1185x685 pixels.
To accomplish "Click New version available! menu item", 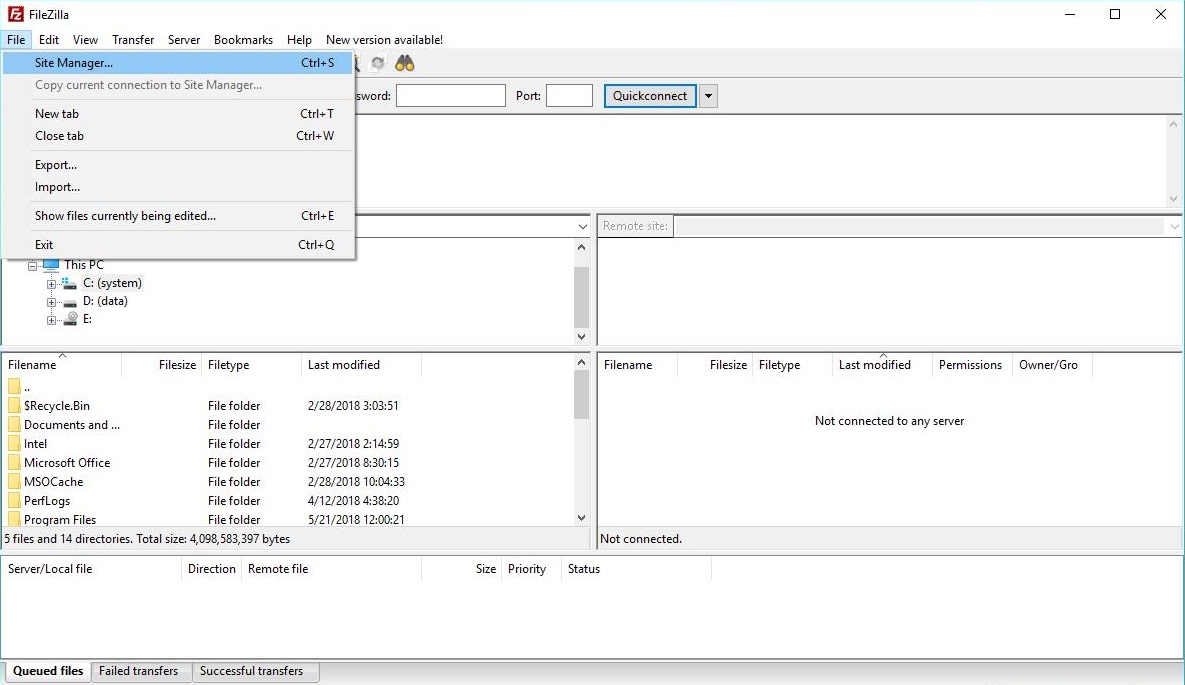I will pos(384,40).
